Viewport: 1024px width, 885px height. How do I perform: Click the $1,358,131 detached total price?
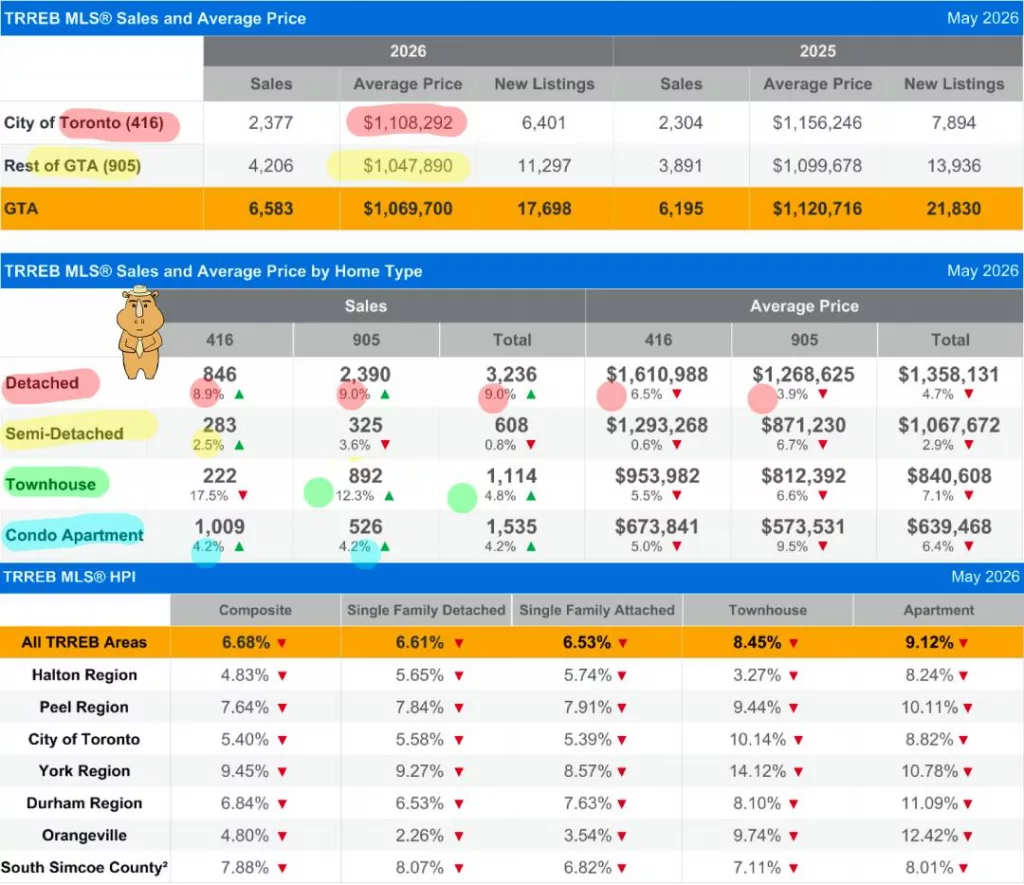click(949, 374)
